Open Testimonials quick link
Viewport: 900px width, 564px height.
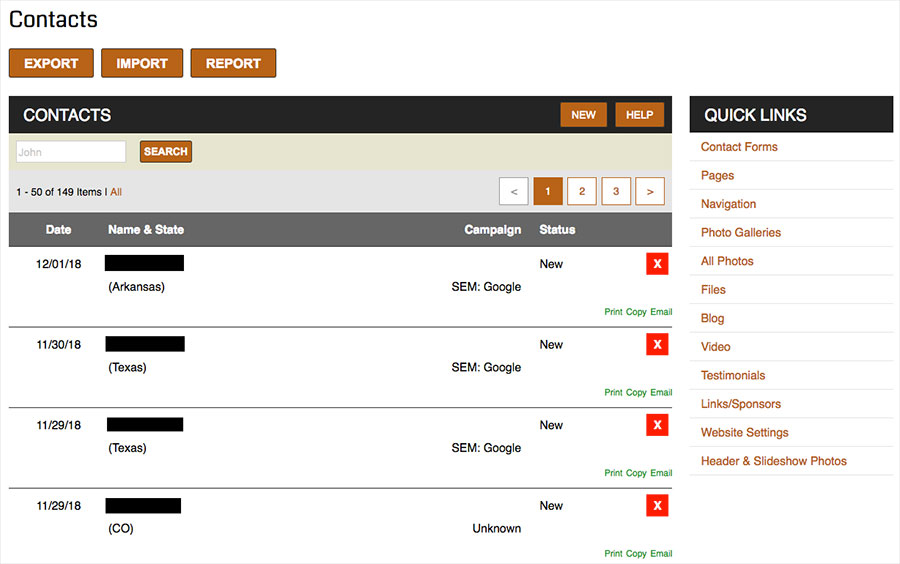click(x=733, y=375)
